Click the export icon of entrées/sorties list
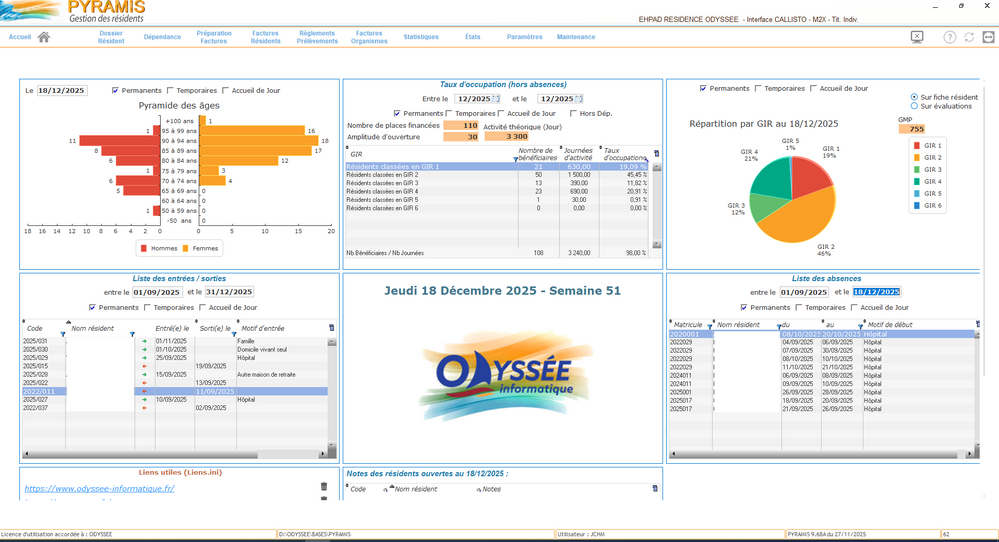Image resolution: width=999 pixels, height=542 pixels. click(332, 328)
